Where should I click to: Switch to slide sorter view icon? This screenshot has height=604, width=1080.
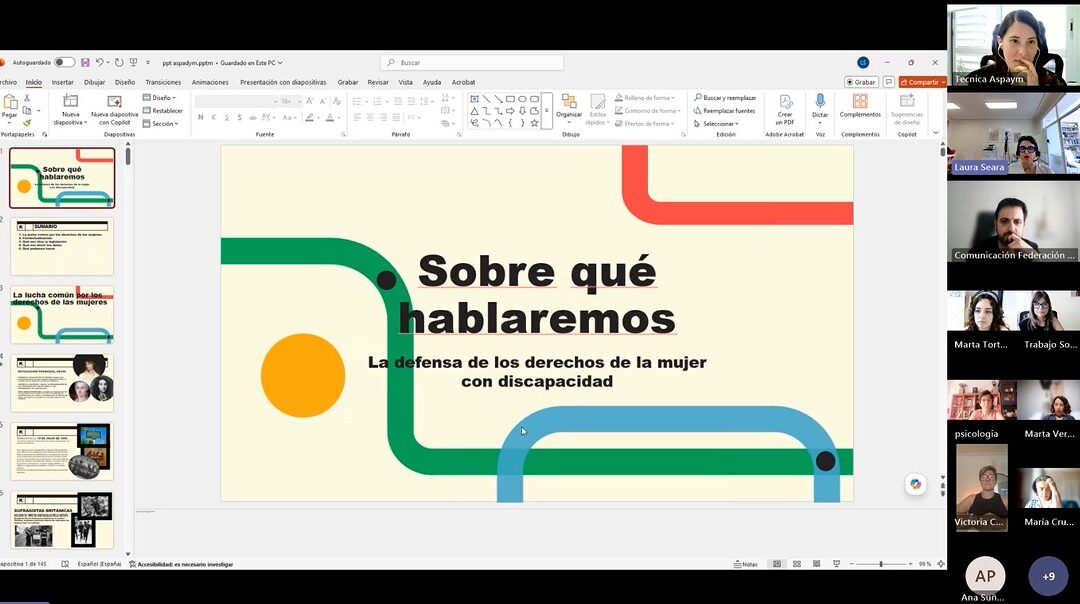click(797, 564)
